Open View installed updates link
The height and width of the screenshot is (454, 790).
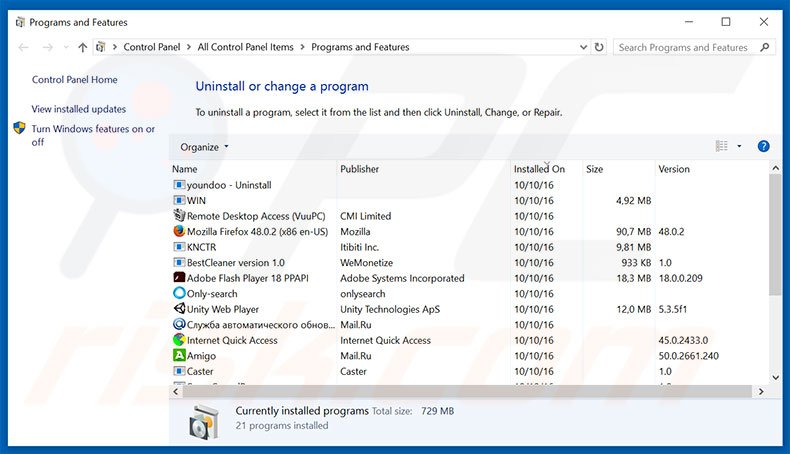79,109
